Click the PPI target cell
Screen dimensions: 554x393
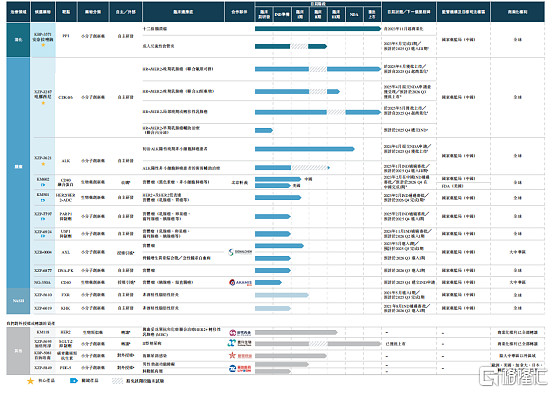click(66, 36)
